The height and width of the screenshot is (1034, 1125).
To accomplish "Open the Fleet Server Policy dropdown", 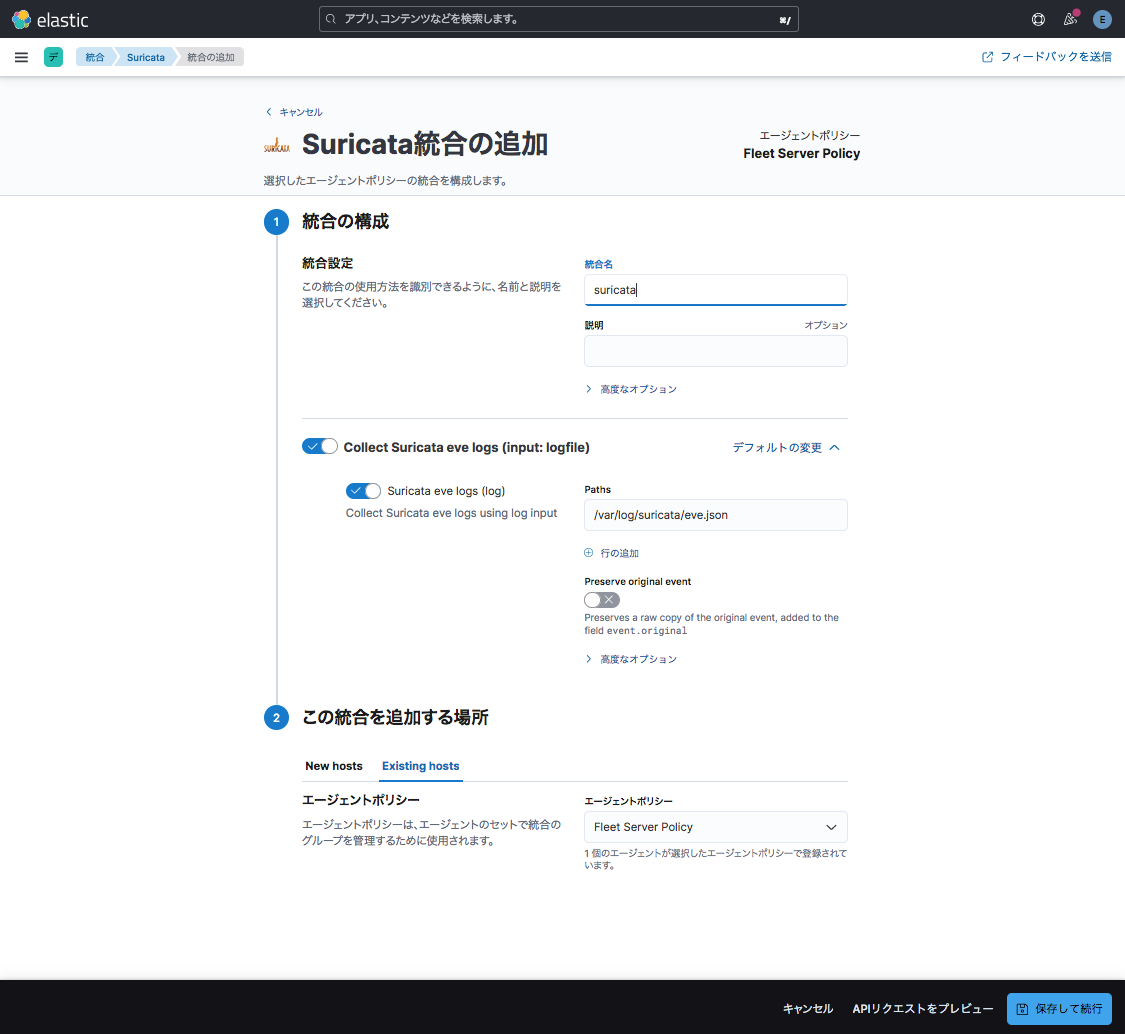I will click(715, 827).
